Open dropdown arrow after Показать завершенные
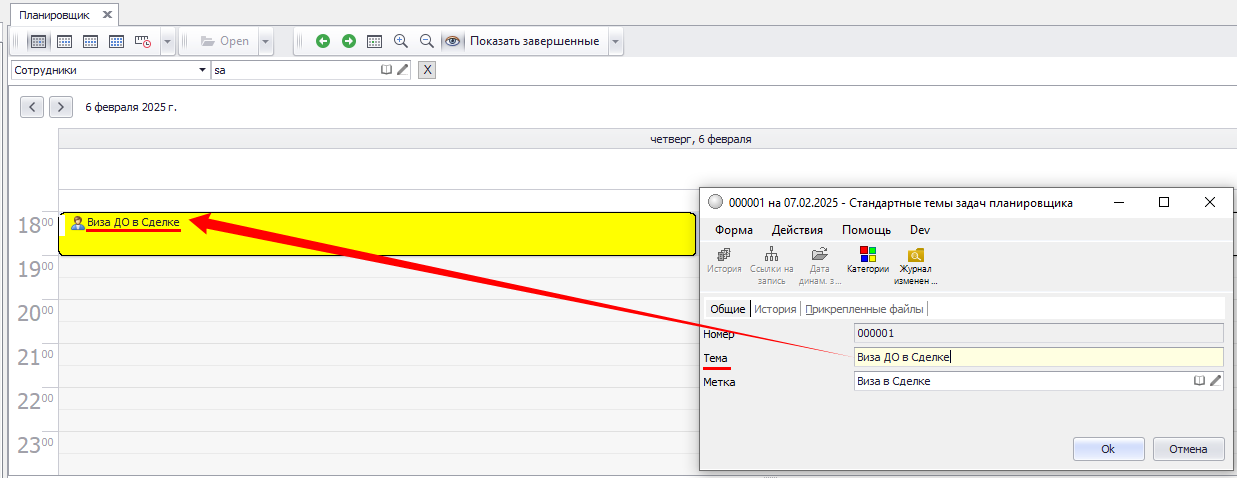1237x478 pixels. tap(615, 41)
